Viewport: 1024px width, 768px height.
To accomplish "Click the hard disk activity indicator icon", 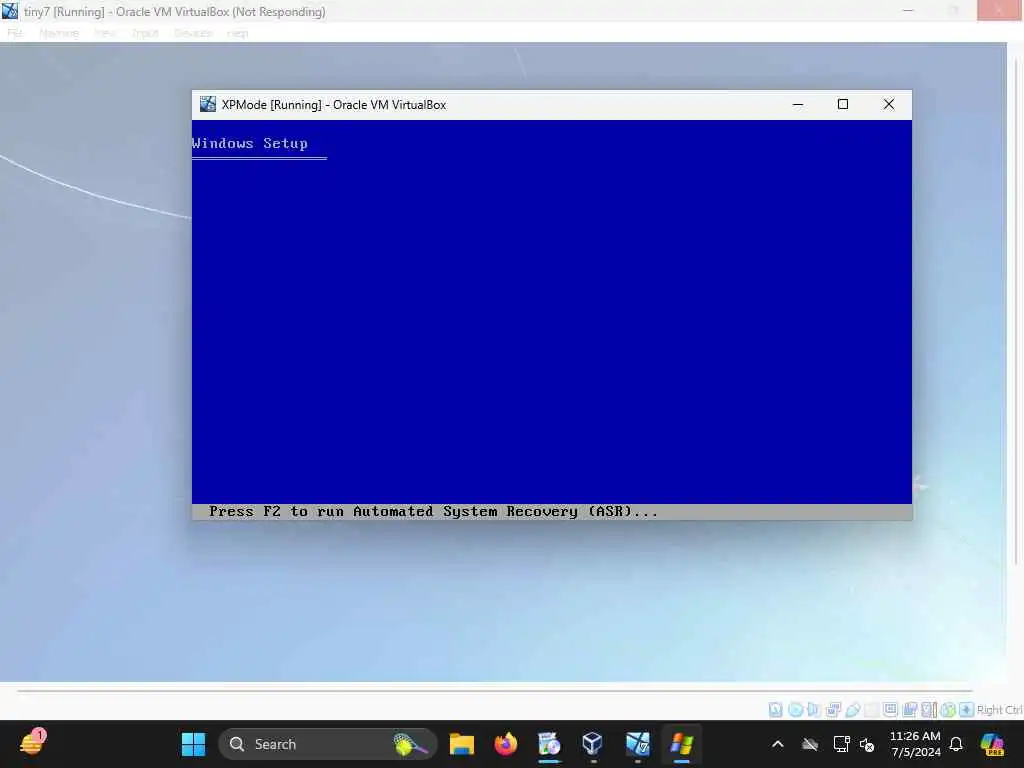I will pyautogui.click(x=775, y=709).
